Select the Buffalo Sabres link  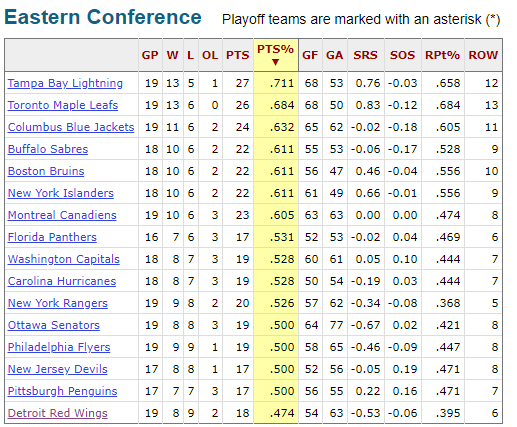click(48, 149)
